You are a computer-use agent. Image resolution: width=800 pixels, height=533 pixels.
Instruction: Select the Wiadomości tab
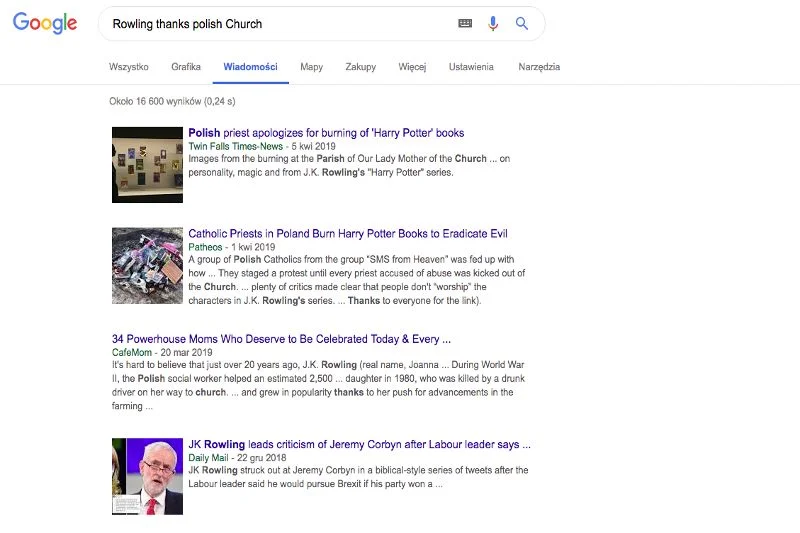[x=251, y=67]
